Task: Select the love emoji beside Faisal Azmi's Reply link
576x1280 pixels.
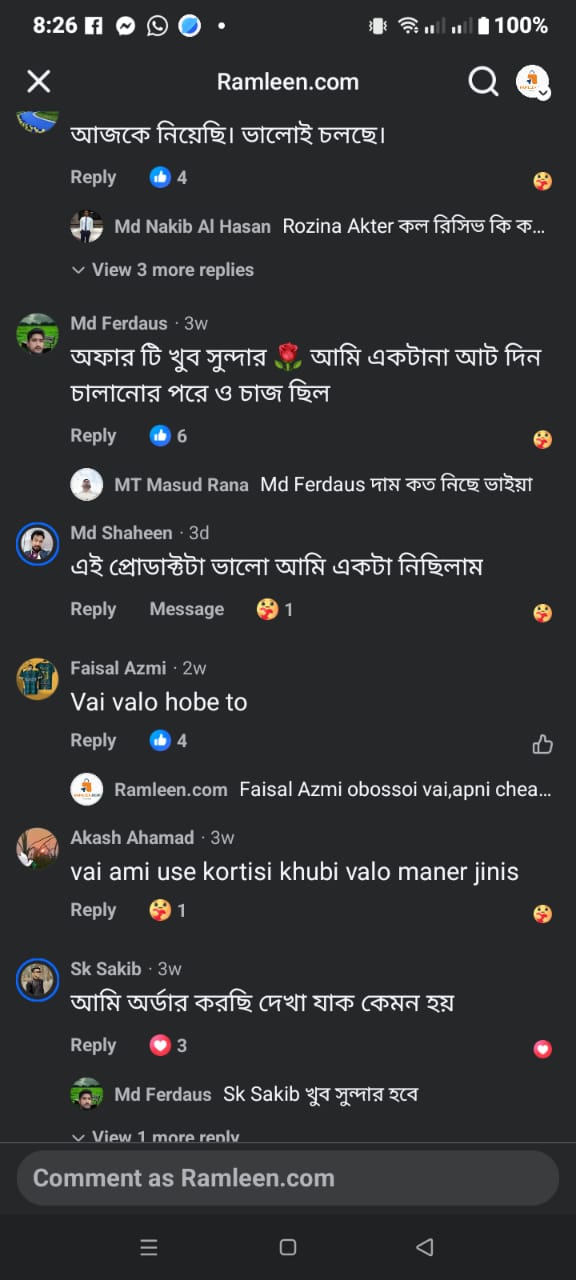Action: (x=542, y=744)
